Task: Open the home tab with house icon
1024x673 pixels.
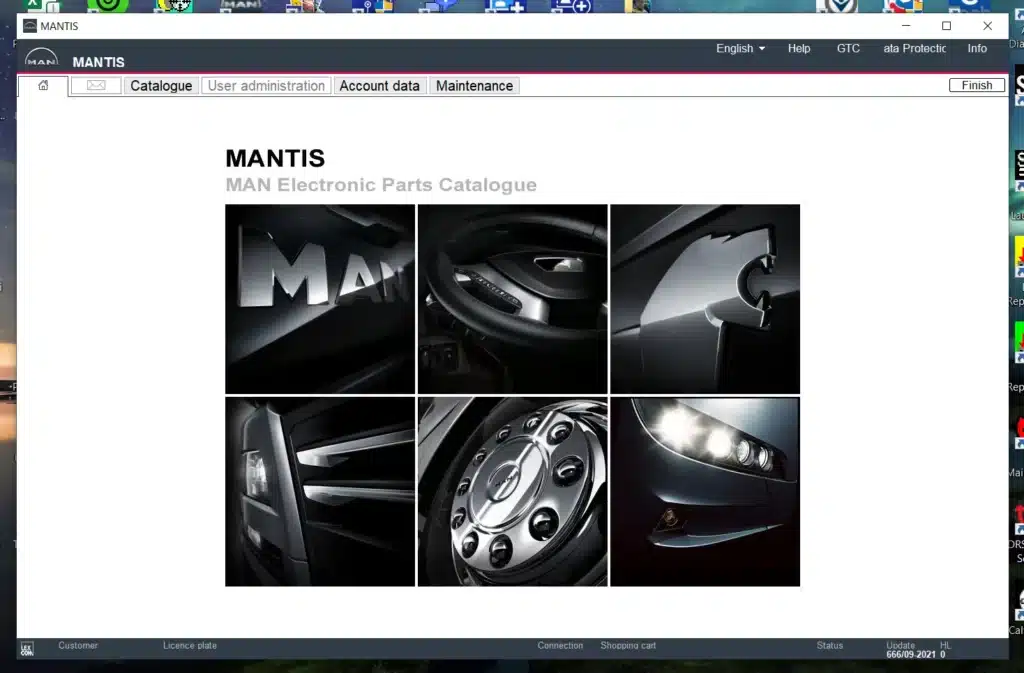Action: click(x=43, y=86)
